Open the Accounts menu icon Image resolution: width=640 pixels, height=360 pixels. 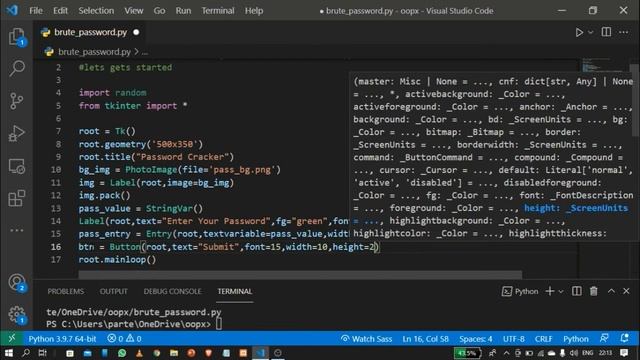(17, 282)
